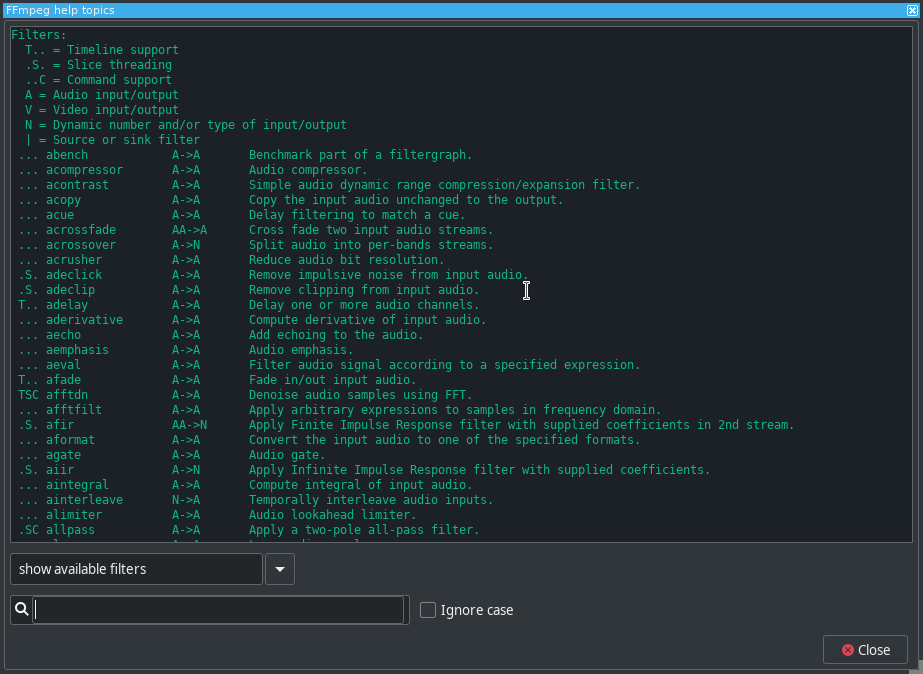Click the 'Video input/output' legend line
Viewport: 923px width, 674px height.
point(102,110)
